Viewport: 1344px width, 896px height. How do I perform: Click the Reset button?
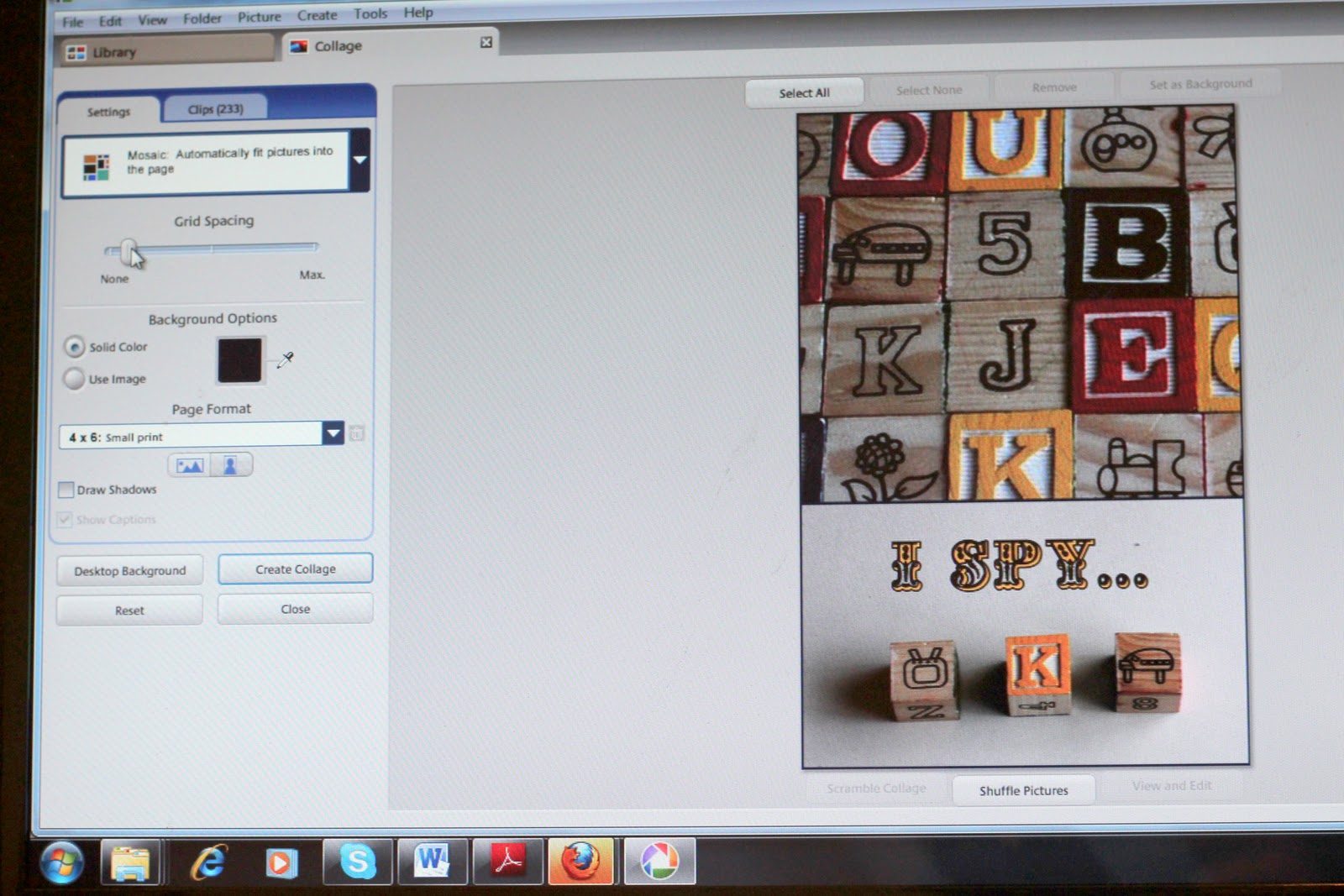coord(129,610)
